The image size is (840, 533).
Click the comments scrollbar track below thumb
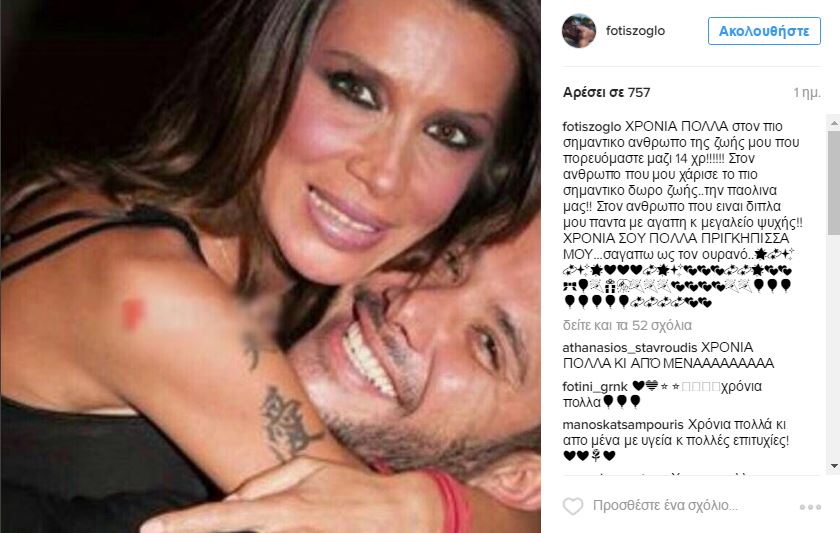point(834,348)
